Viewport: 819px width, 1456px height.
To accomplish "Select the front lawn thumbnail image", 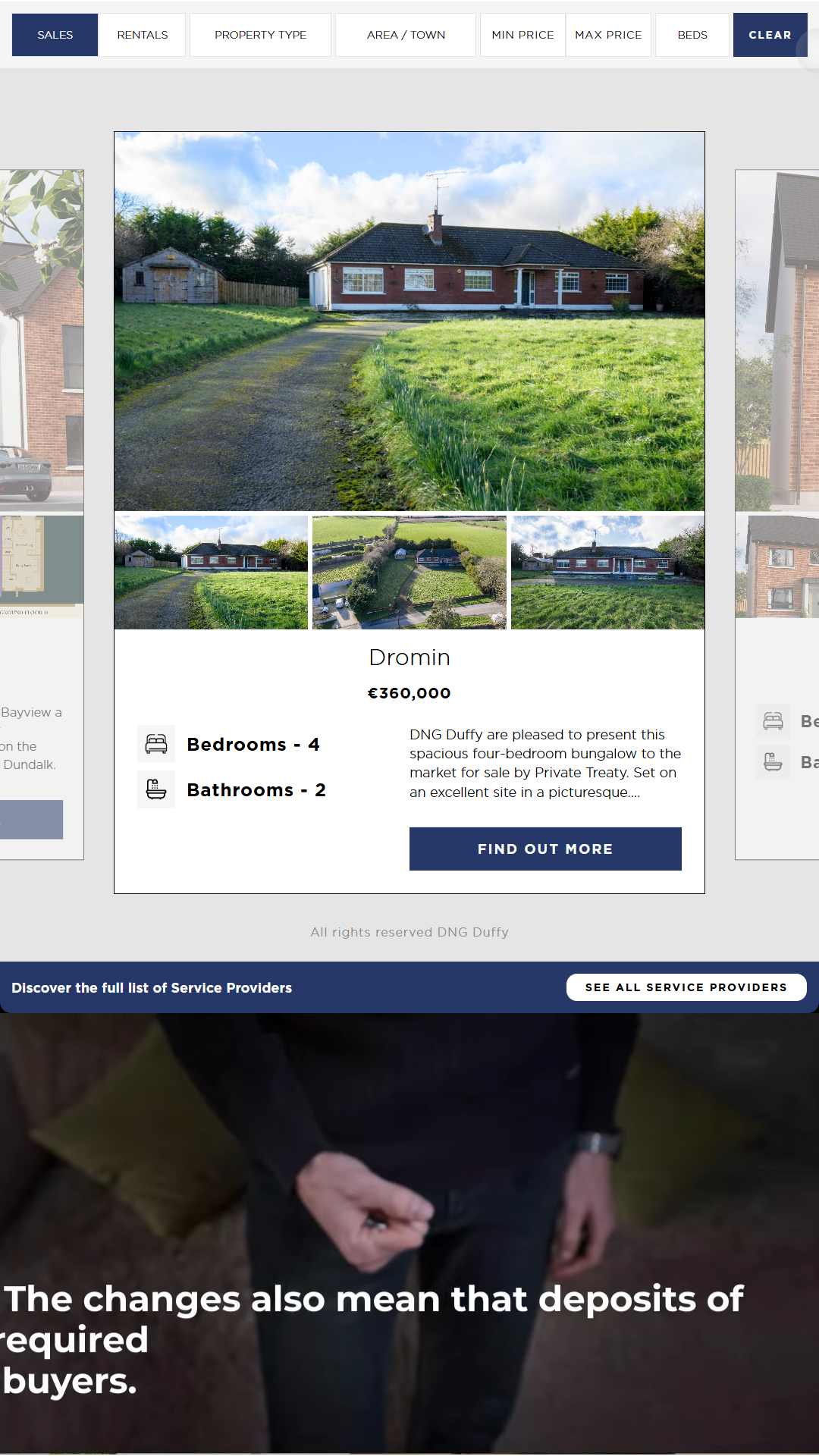I will click(607, 573).
